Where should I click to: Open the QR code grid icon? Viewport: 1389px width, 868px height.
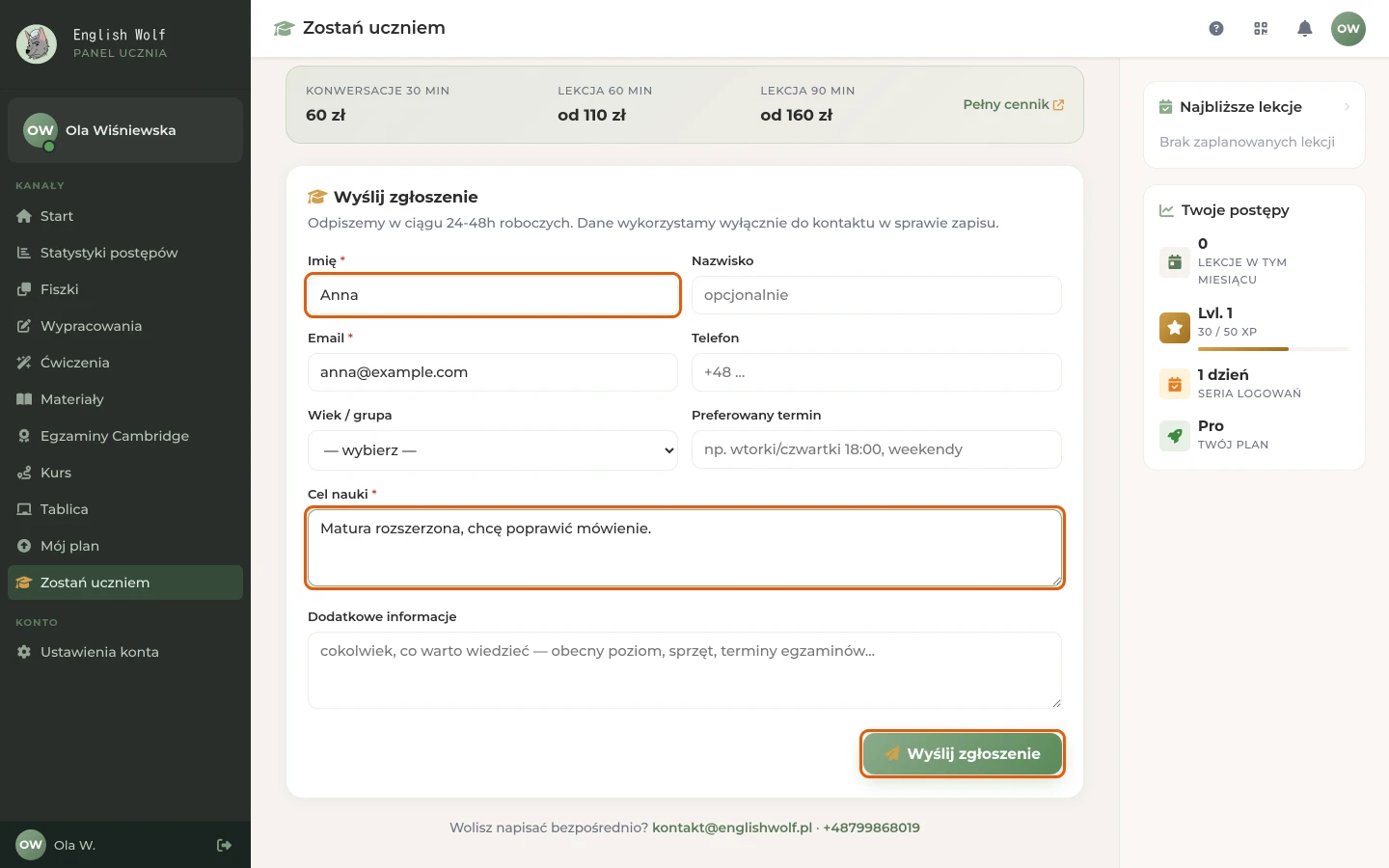coord(1261,29)
